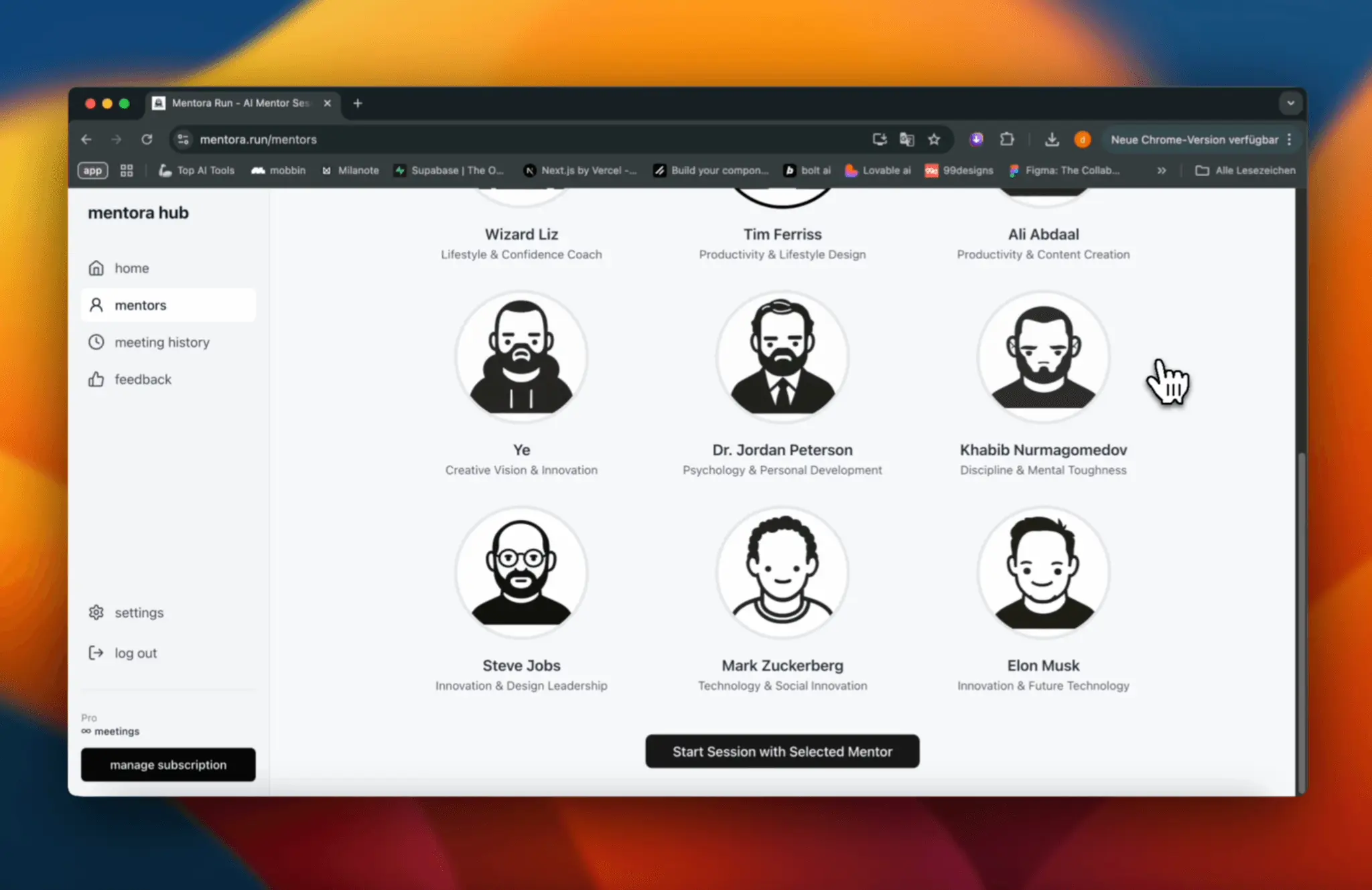Open the Top AI Tools bookmark
Screen dimensions: 1372x890
point(197,171)
